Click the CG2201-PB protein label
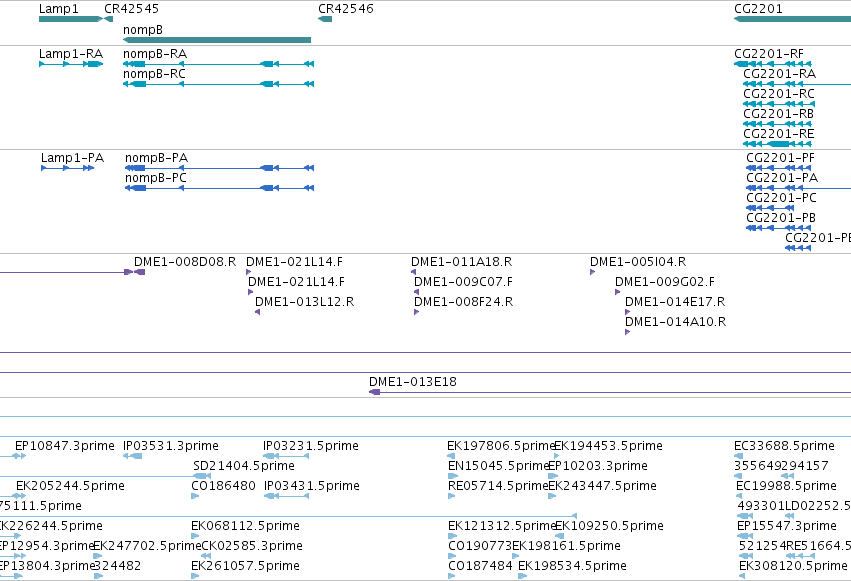Screen dimensions: 851x581 [x=781, y=218]
